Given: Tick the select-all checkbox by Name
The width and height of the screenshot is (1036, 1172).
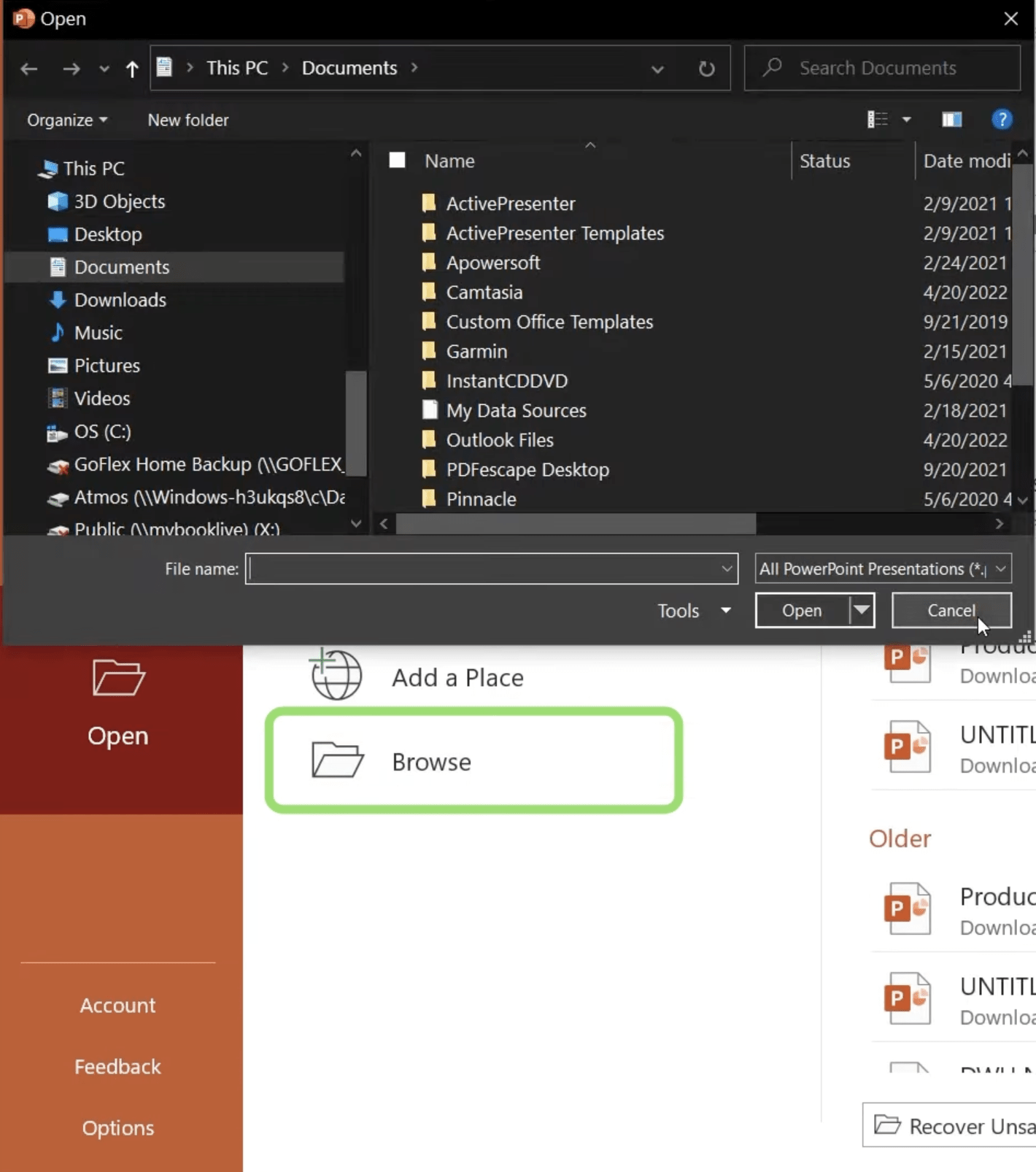Looking at the screenshot, I should [397, 160].
